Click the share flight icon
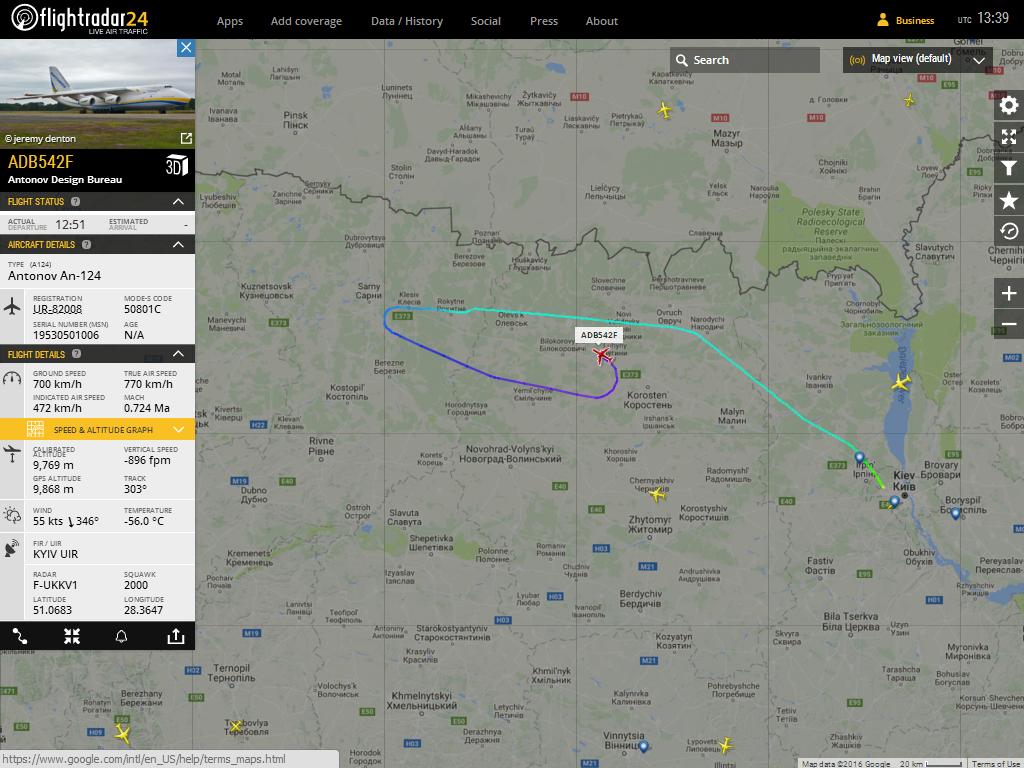1024x768 pixels. [x=176, y=637]
